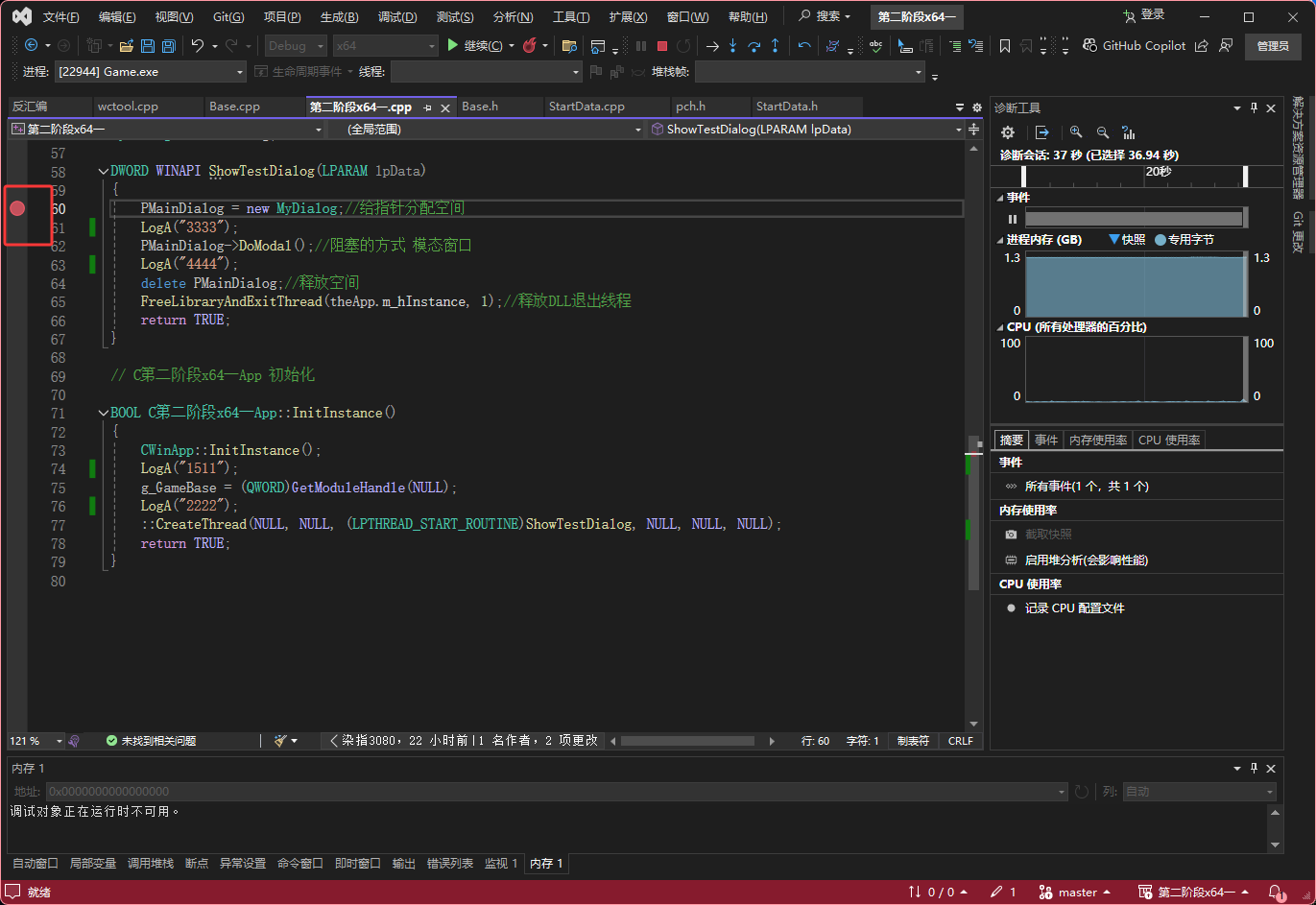The width and height of the screenshot is (1316, 905).
Task: Toggle 快照 snapshot legend in memory graph
Action: tap(1127, 240)
